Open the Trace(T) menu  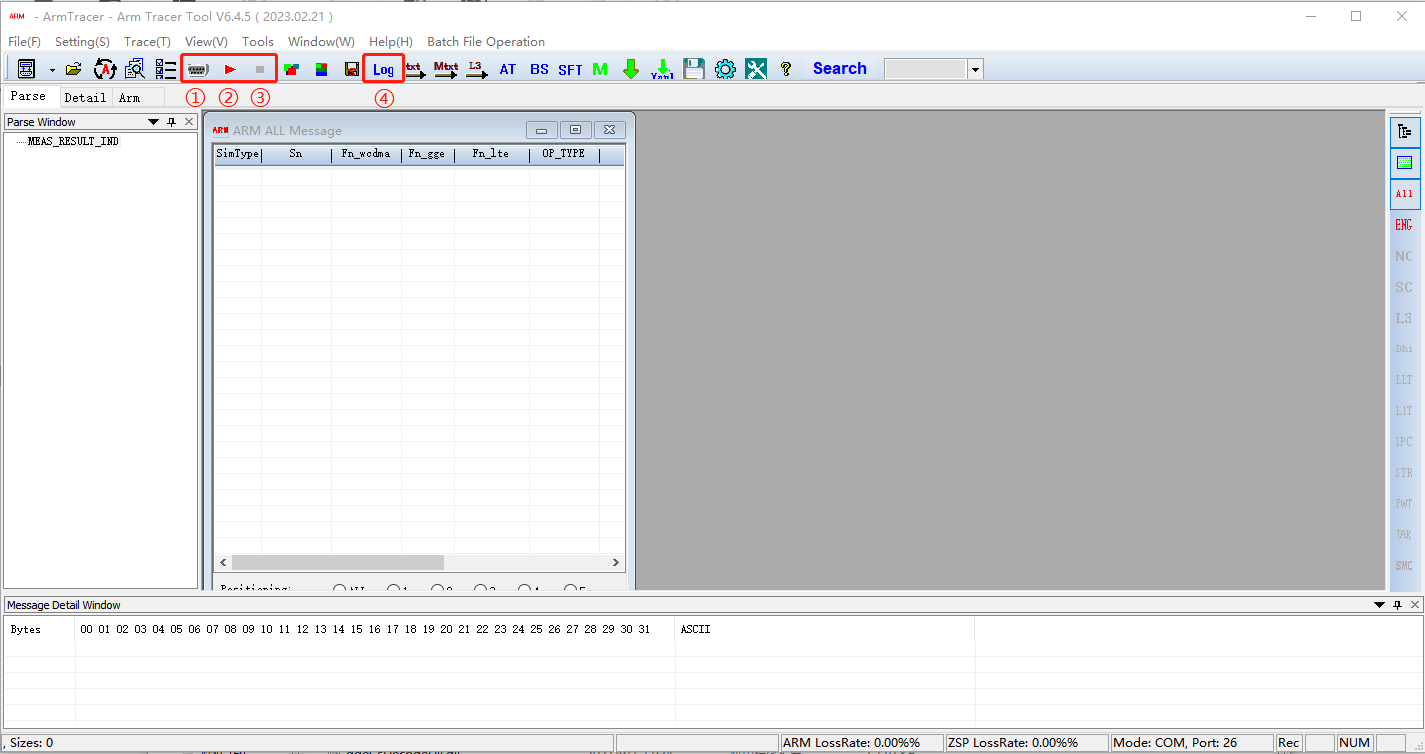pos(147,42)
